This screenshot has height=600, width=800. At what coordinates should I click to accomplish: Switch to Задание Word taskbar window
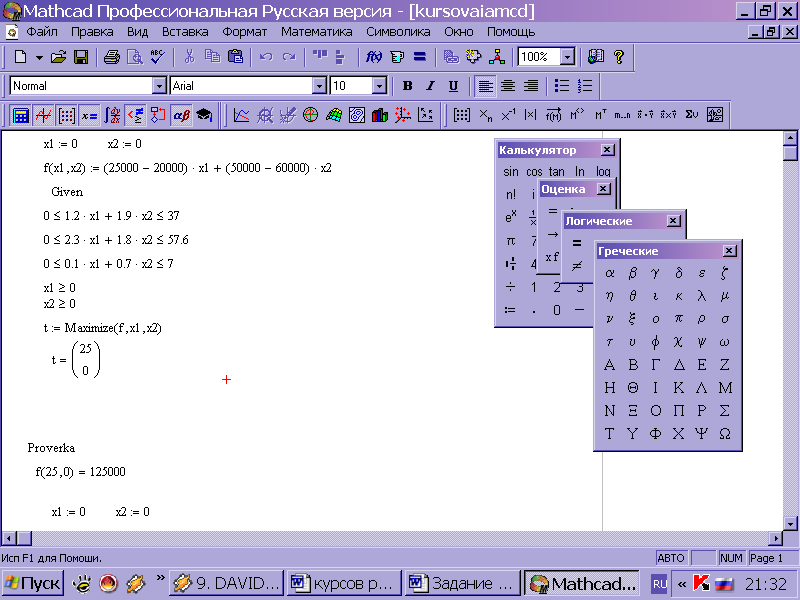point(462,583)
